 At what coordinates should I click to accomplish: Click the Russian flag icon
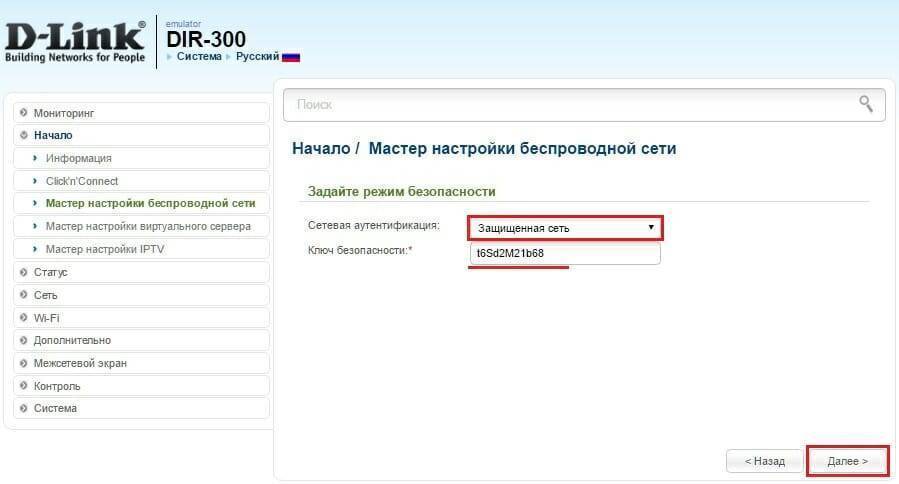291,57
